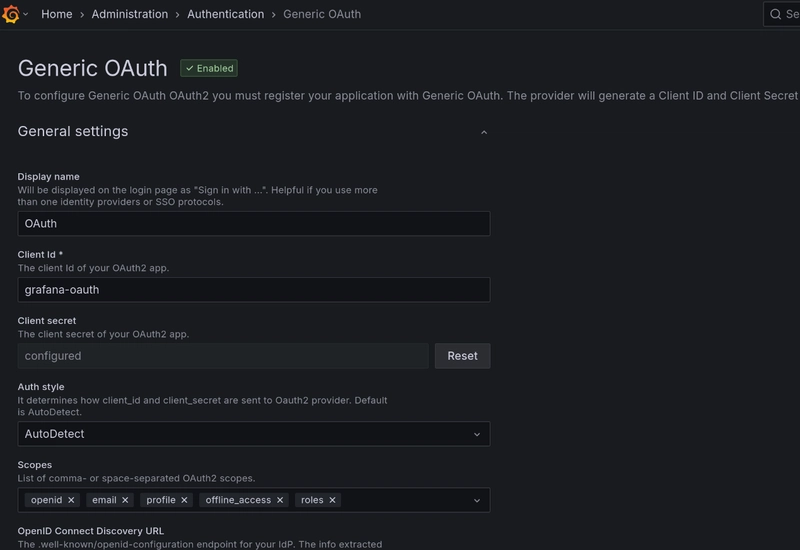The height and width of the screenshot is (550, 800).
Task: Click the Generic OAuth breadcrumb item
Action: pyautogui.click(x=322, y=14)
